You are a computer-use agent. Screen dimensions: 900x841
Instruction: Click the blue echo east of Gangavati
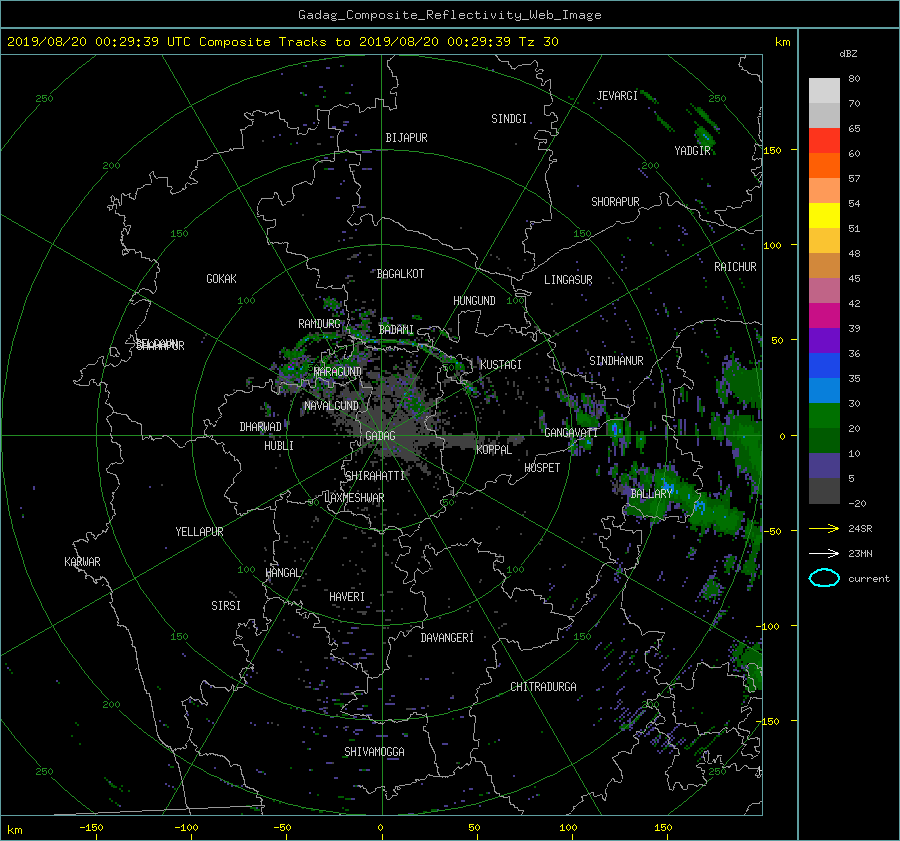616,429
